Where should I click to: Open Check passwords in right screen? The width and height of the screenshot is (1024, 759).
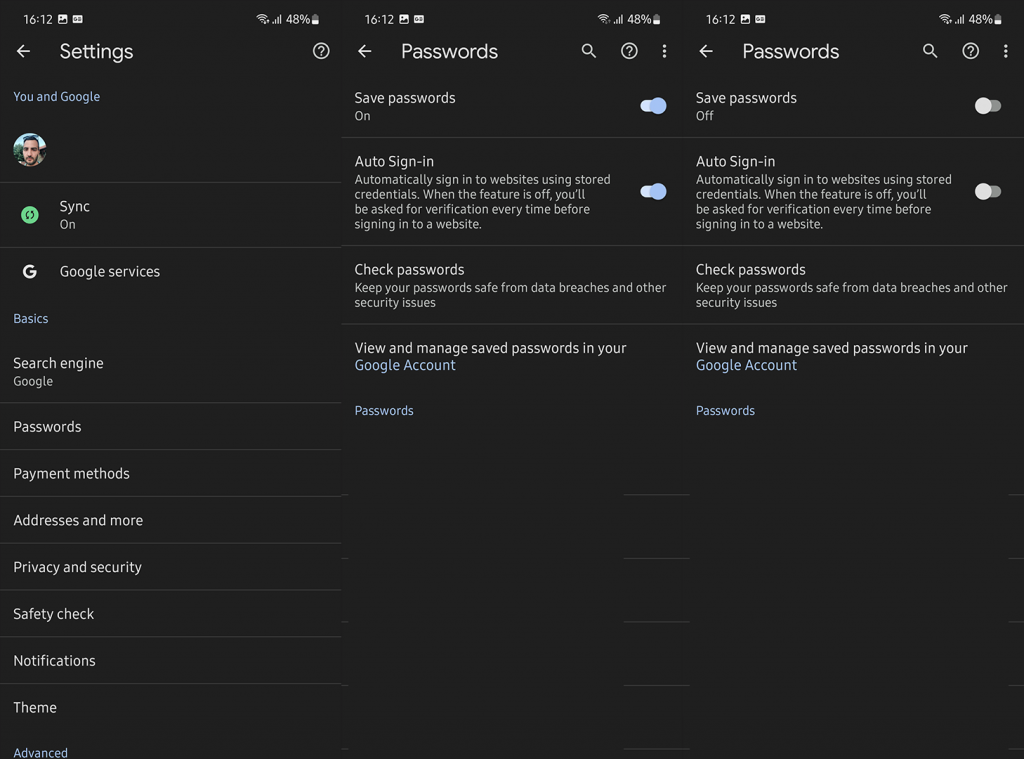coord(854,285)
